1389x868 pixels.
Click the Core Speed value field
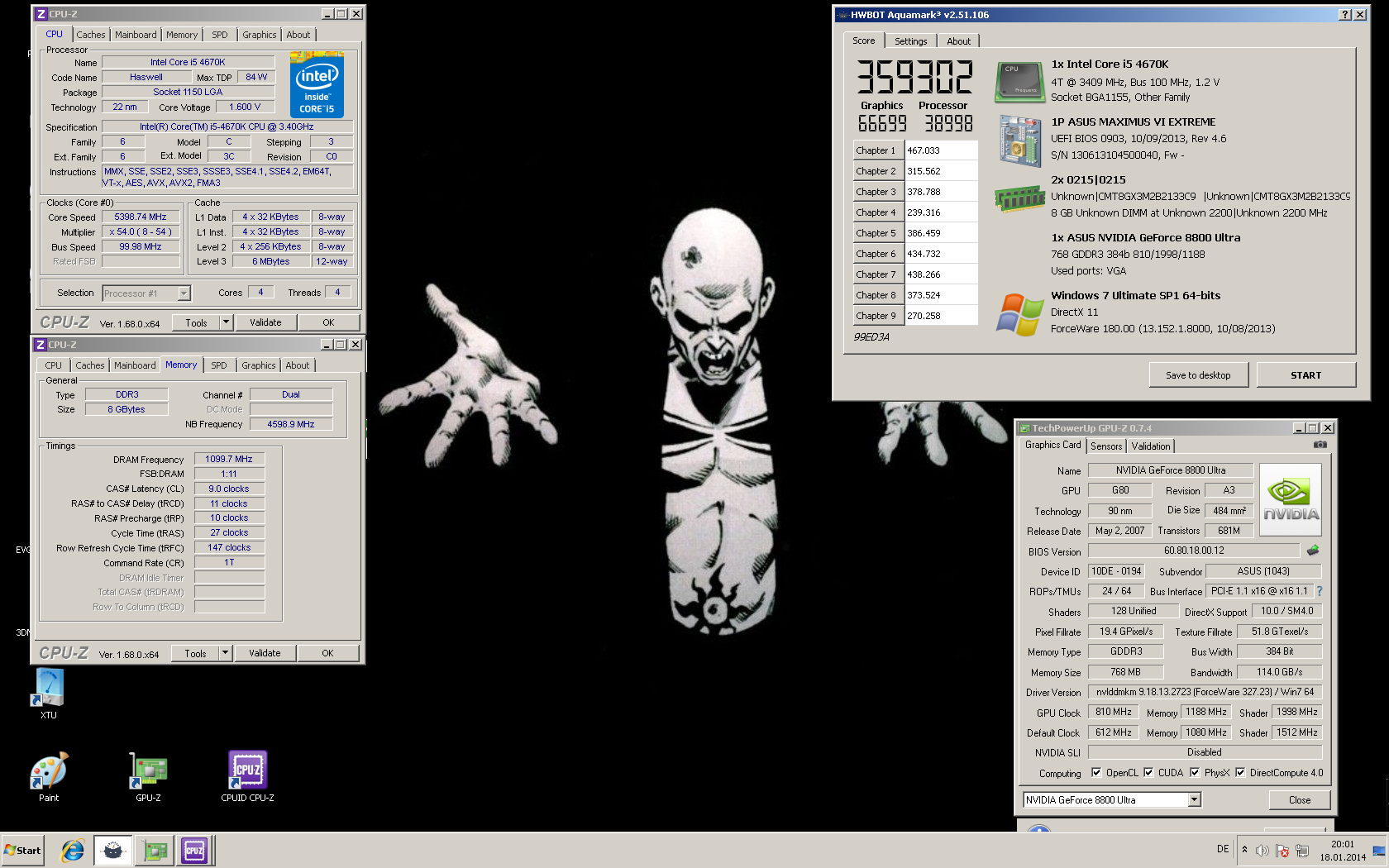tap(141, 217)
